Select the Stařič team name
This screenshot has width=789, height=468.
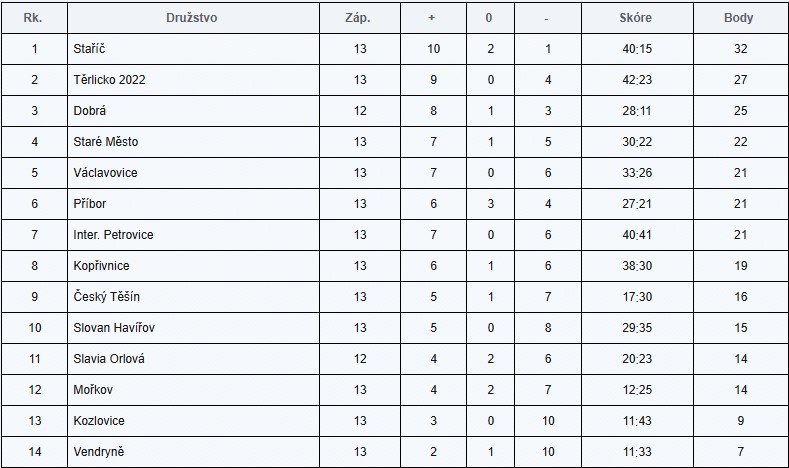[89, 49]
